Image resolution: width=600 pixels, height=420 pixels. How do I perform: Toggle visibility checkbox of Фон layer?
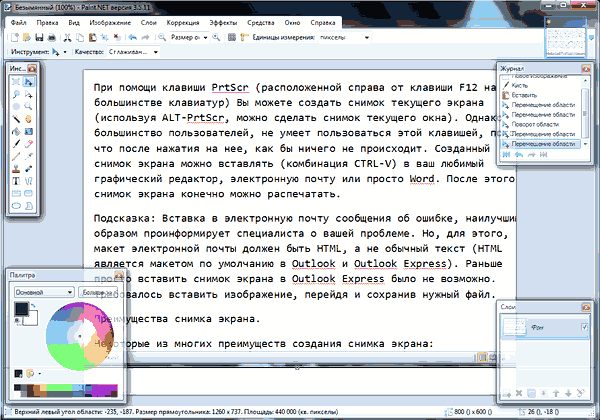(x=584, y=328)
